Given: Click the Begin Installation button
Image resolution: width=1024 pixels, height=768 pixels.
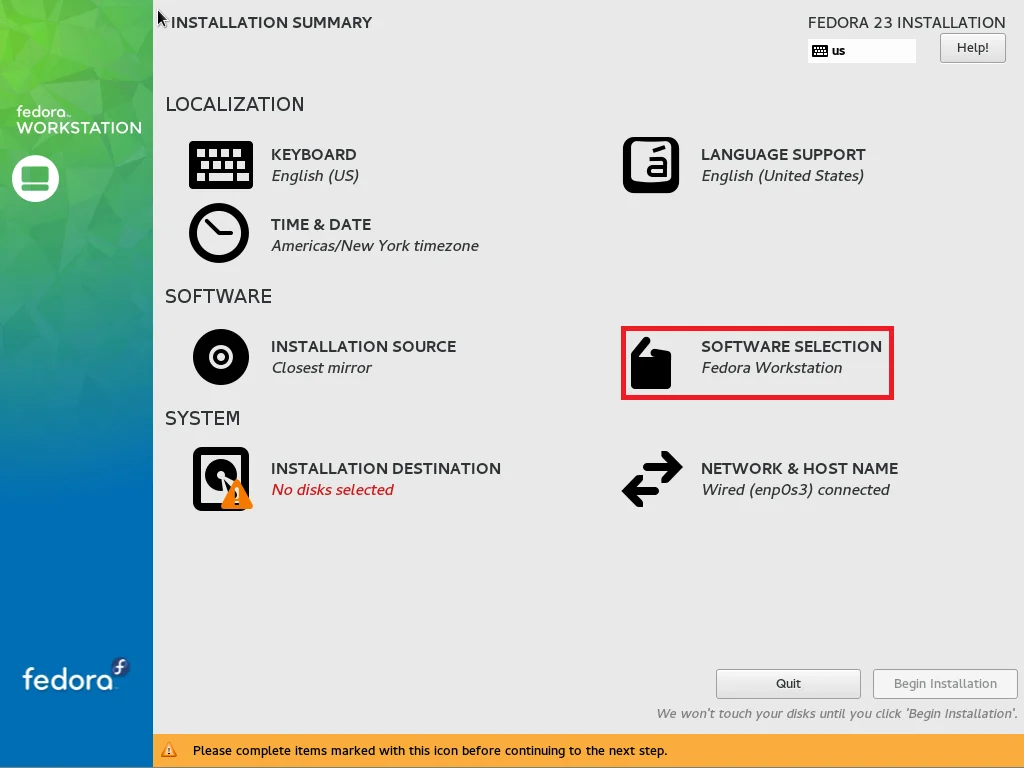Looking at the screenshot, I should tap(945, 684).
